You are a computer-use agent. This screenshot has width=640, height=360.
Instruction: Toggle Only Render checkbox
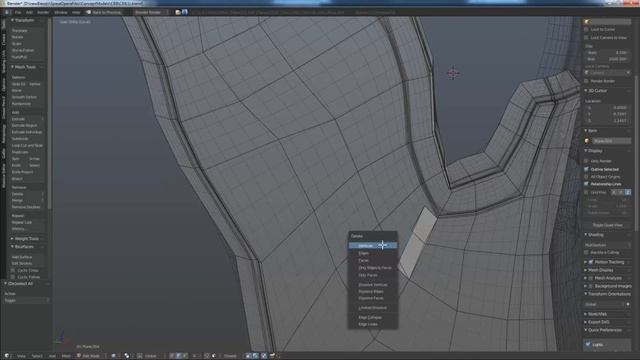click(x=587, y=161)
